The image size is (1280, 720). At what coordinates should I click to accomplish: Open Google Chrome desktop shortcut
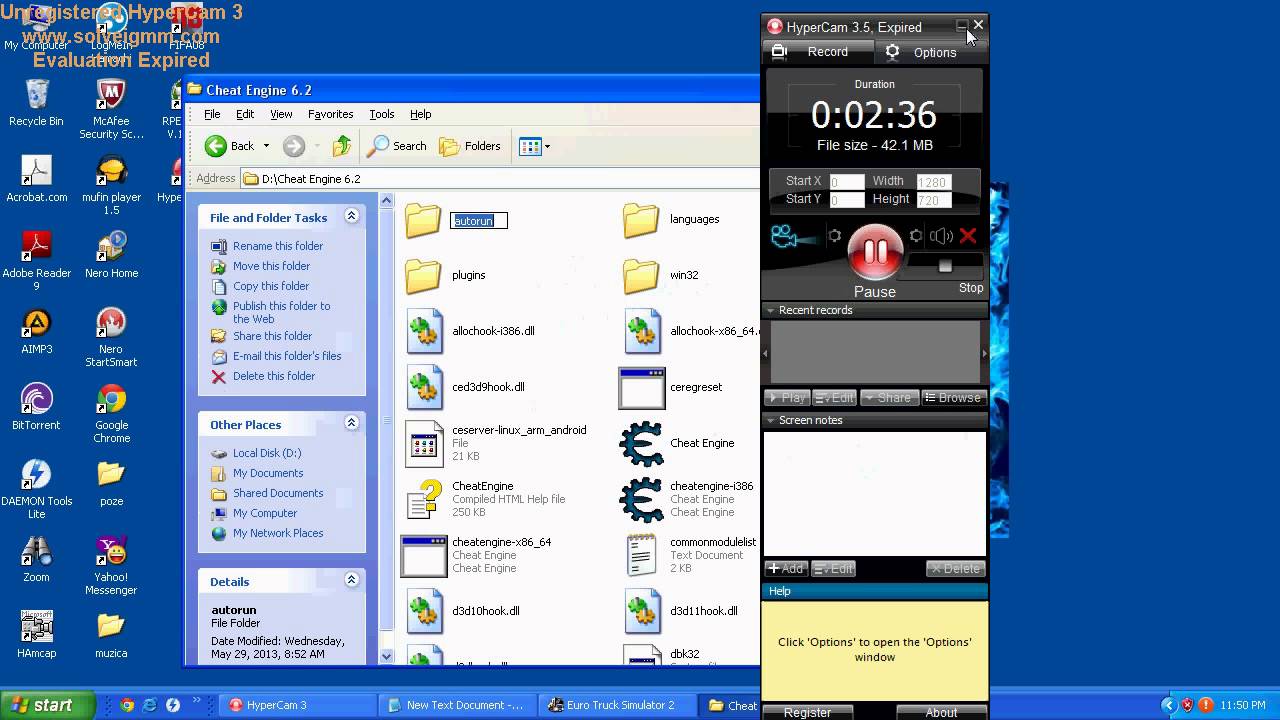click(x=111, y=414)
